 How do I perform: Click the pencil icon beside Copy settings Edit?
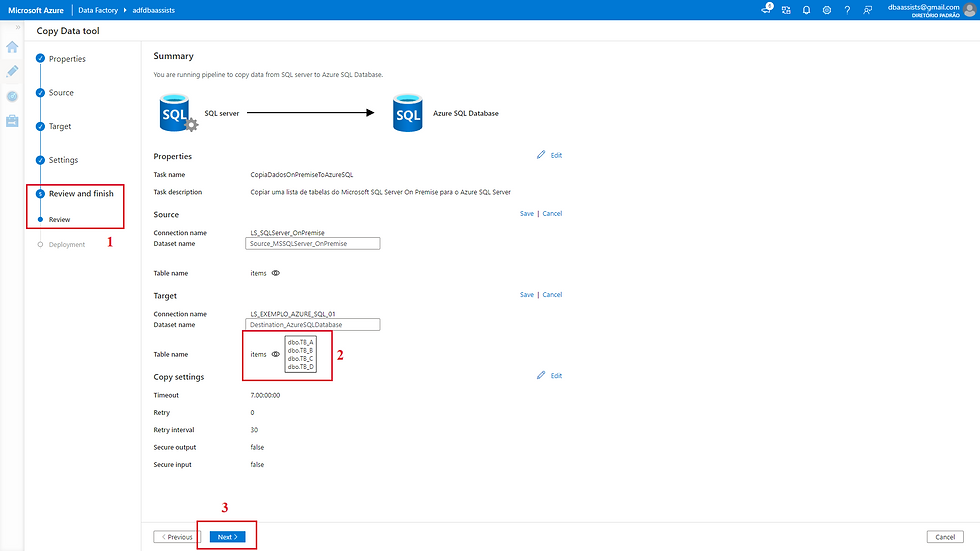tap(541, 375)
